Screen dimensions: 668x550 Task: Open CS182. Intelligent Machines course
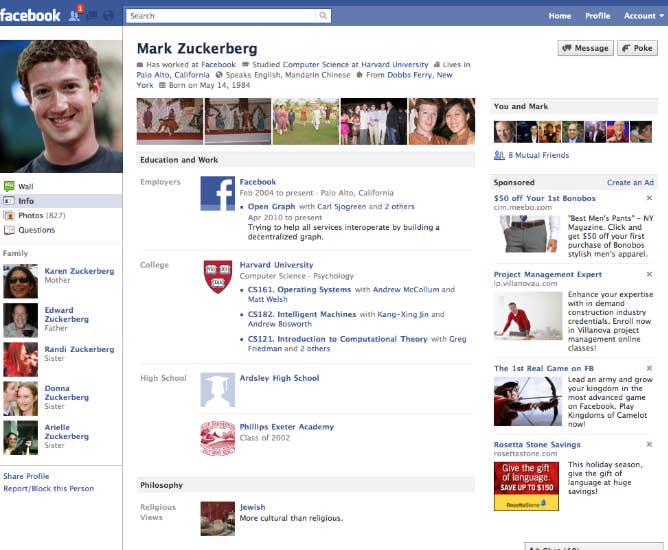pyautogui.click(x=302, y=314)
